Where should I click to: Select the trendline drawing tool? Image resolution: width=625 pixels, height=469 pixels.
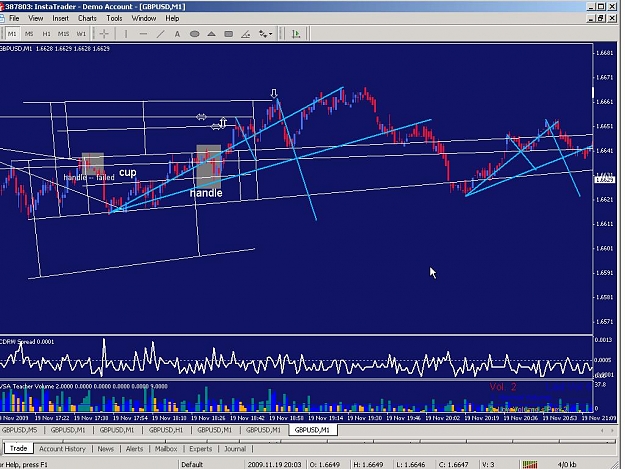tap(160, 34)
